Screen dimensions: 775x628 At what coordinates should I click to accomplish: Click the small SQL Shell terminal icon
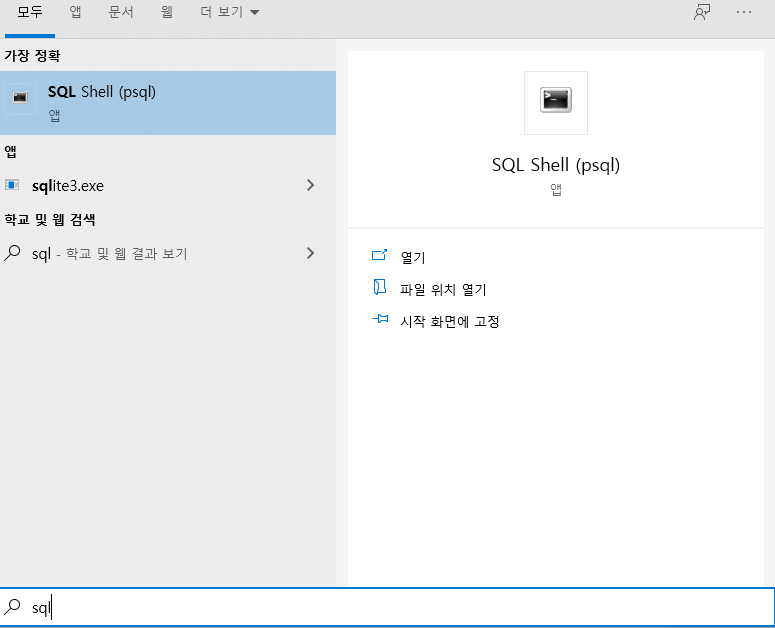pos(20,98)
